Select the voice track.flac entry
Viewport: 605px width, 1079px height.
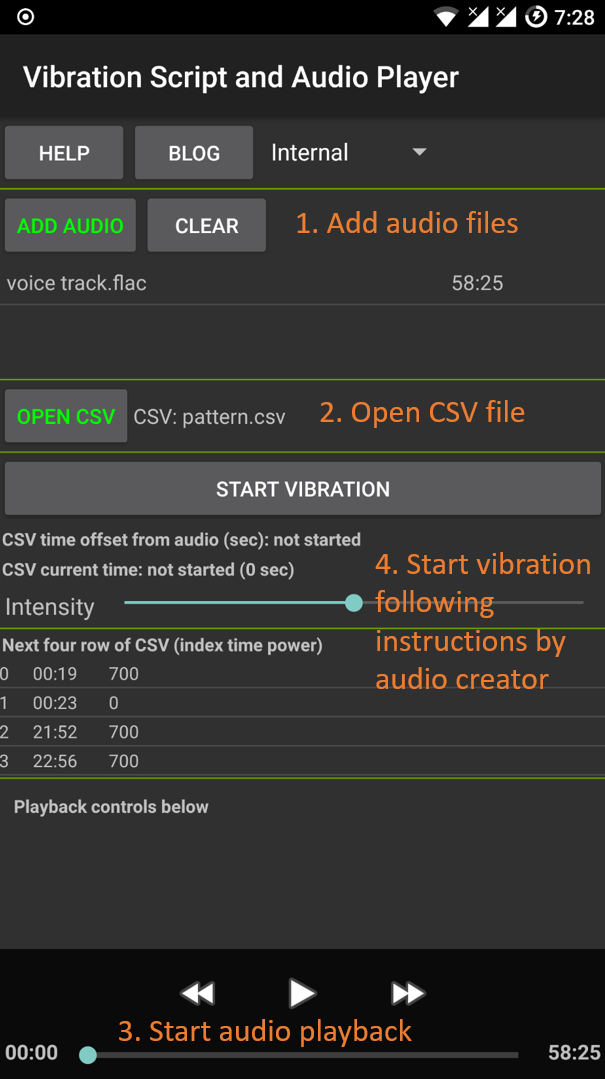point(200,283)
